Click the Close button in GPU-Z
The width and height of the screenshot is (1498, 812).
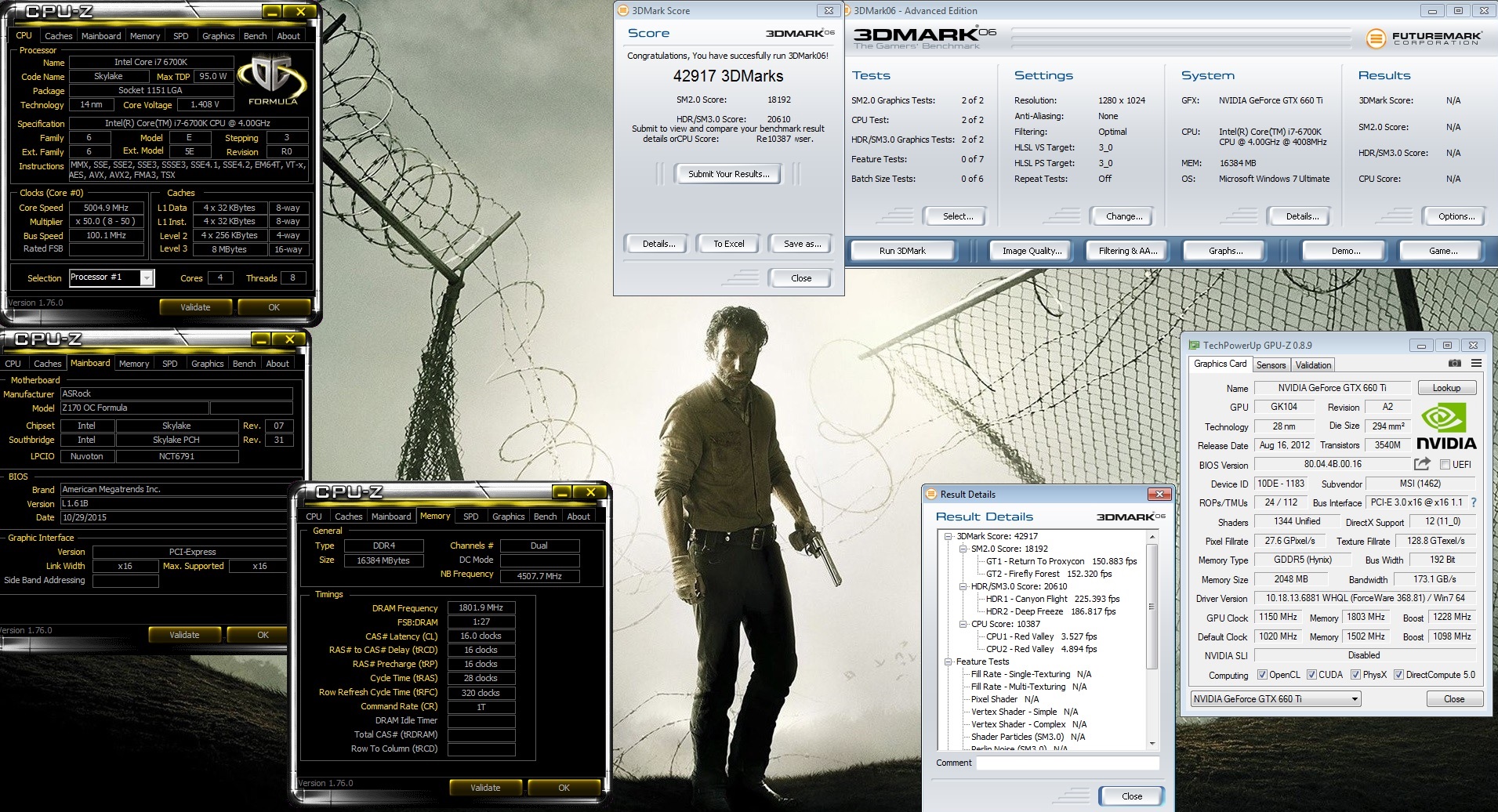[x=1454, y=699]
